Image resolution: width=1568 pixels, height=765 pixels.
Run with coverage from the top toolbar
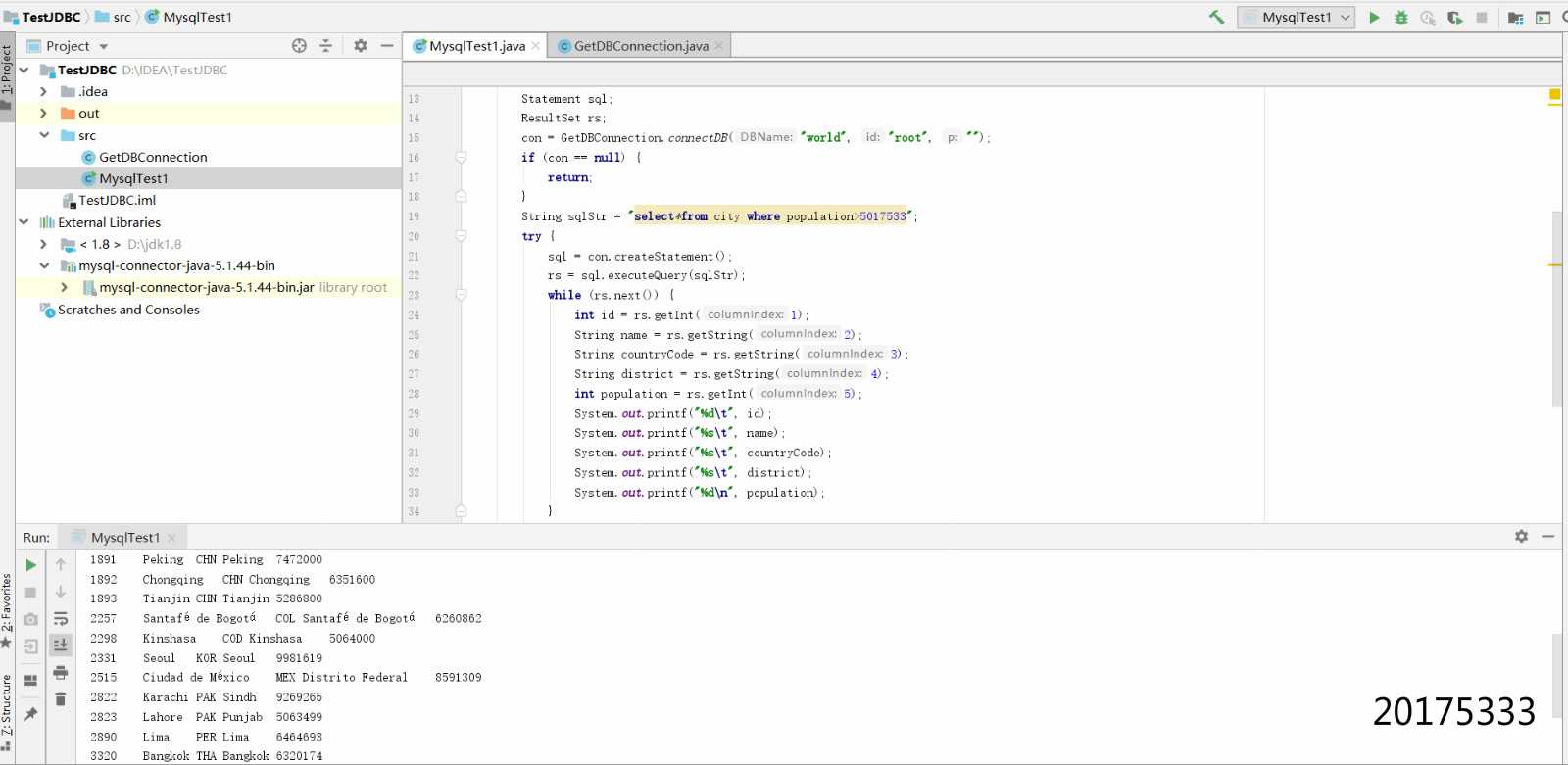(1454, 17)
